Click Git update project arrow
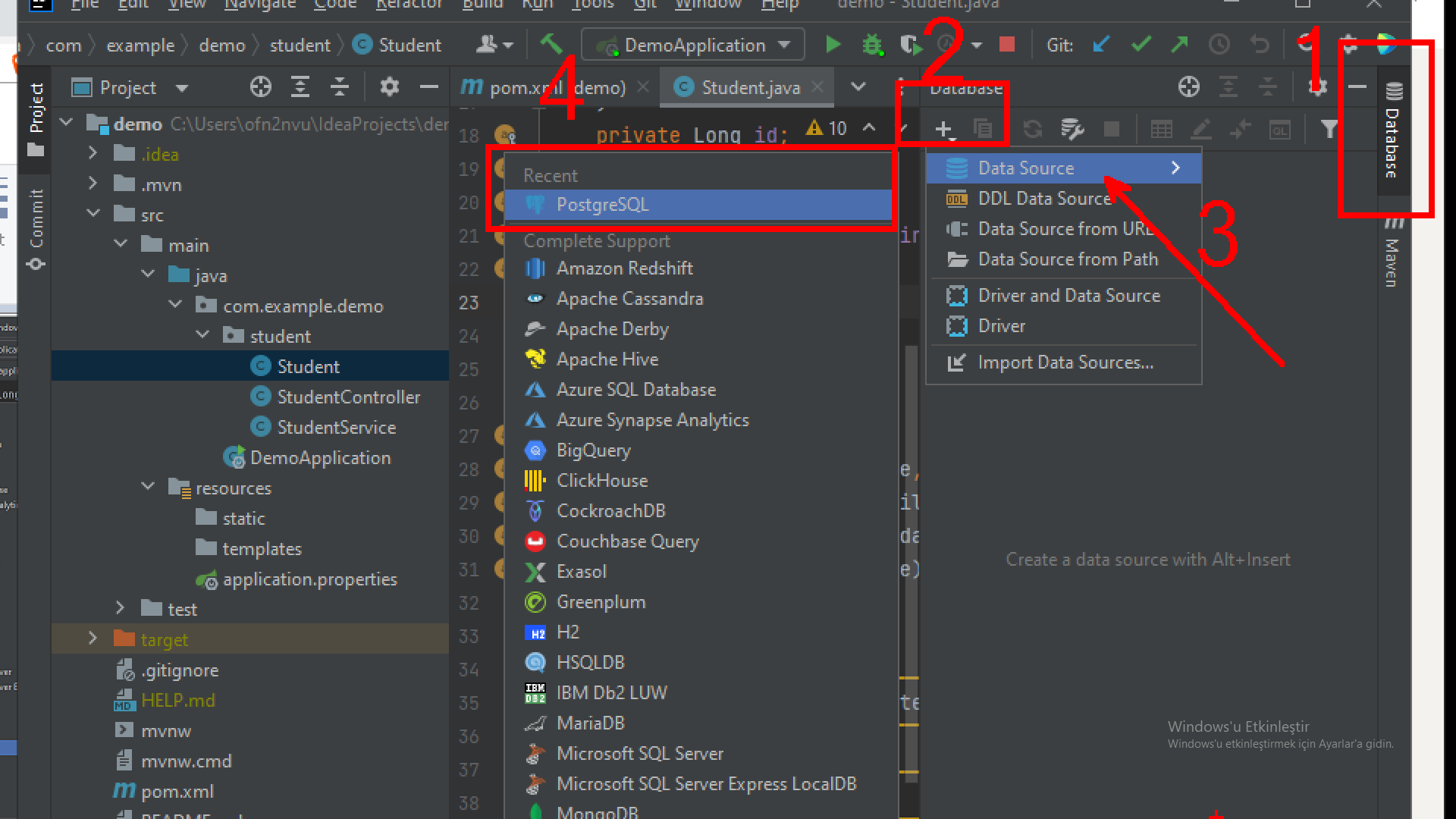Screen dimensions: 1456x819 (1101, 45)
